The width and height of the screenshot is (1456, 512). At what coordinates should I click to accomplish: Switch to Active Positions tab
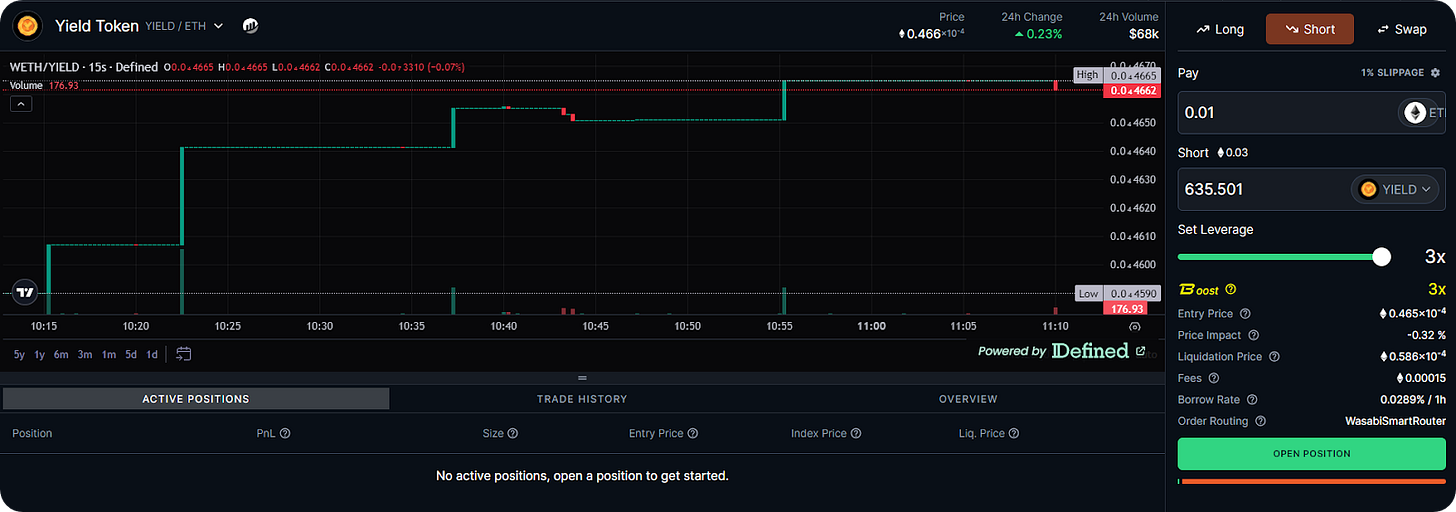[196, 399]
